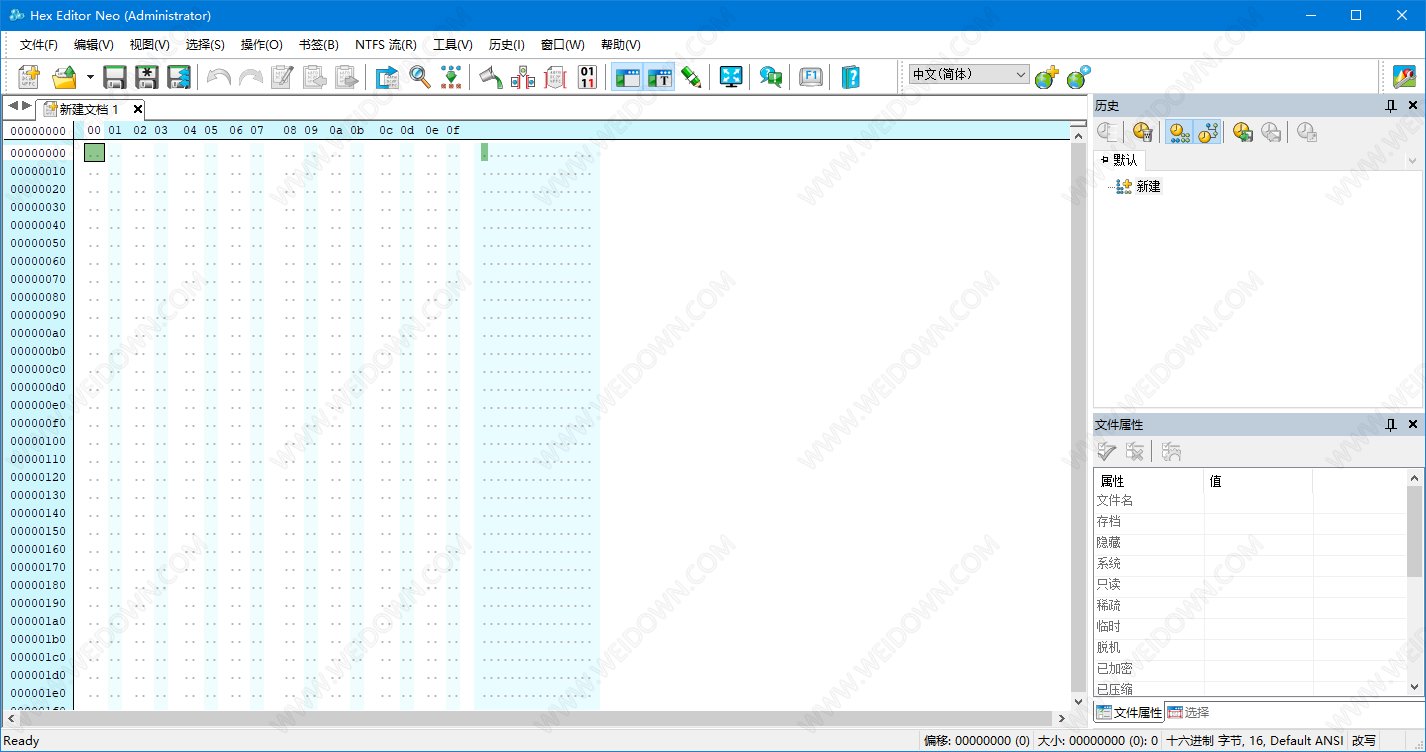Click the New document toolbar icon

coord(29,77)
